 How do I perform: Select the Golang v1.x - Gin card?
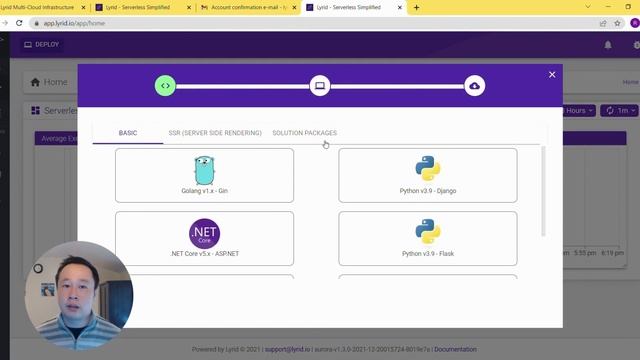204,176
